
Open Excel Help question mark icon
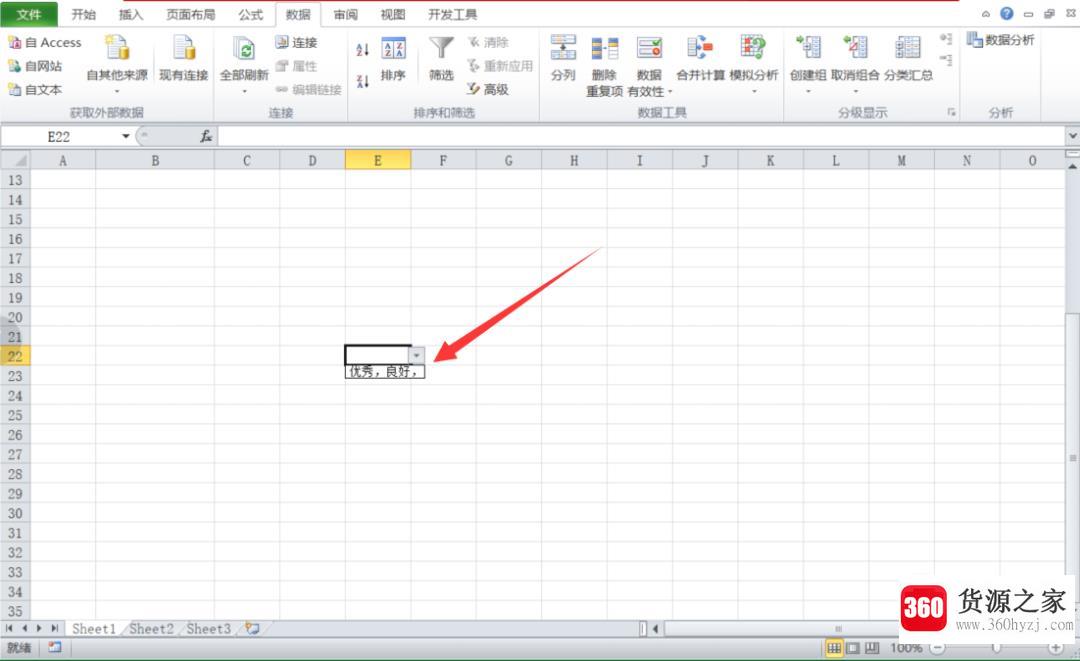coord(1007,14)
